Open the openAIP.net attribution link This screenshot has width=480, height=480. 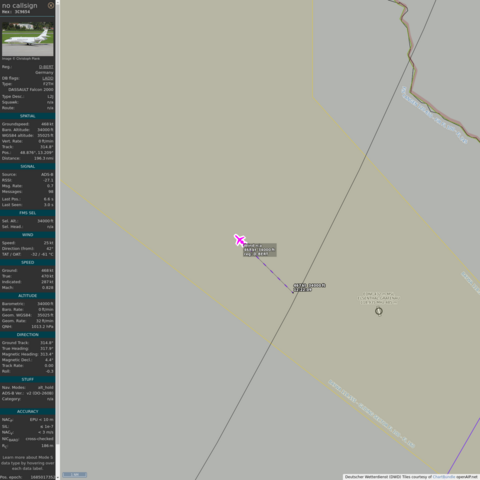click(467, 477)
